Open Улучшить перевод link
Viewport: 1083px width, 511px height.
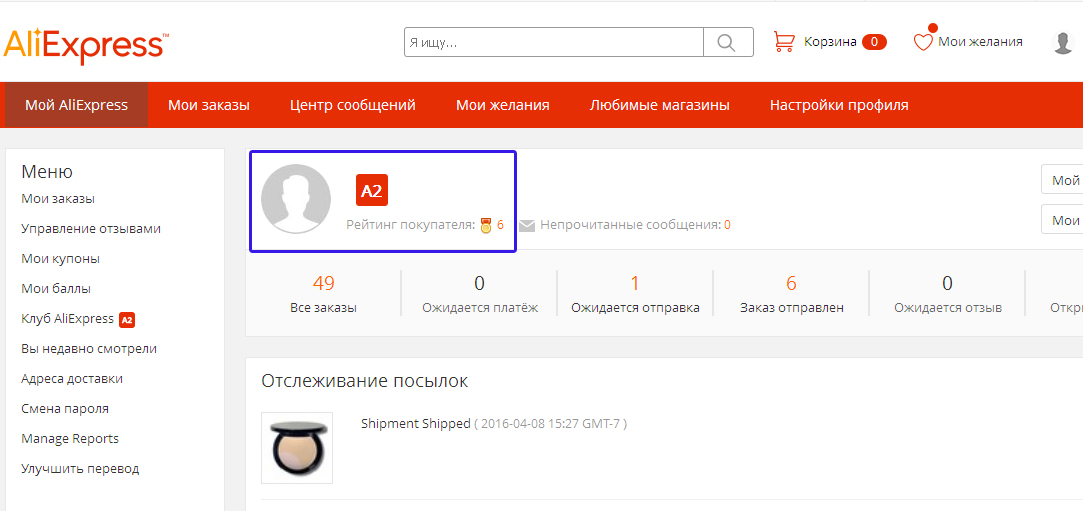click(x=80, y=468)
